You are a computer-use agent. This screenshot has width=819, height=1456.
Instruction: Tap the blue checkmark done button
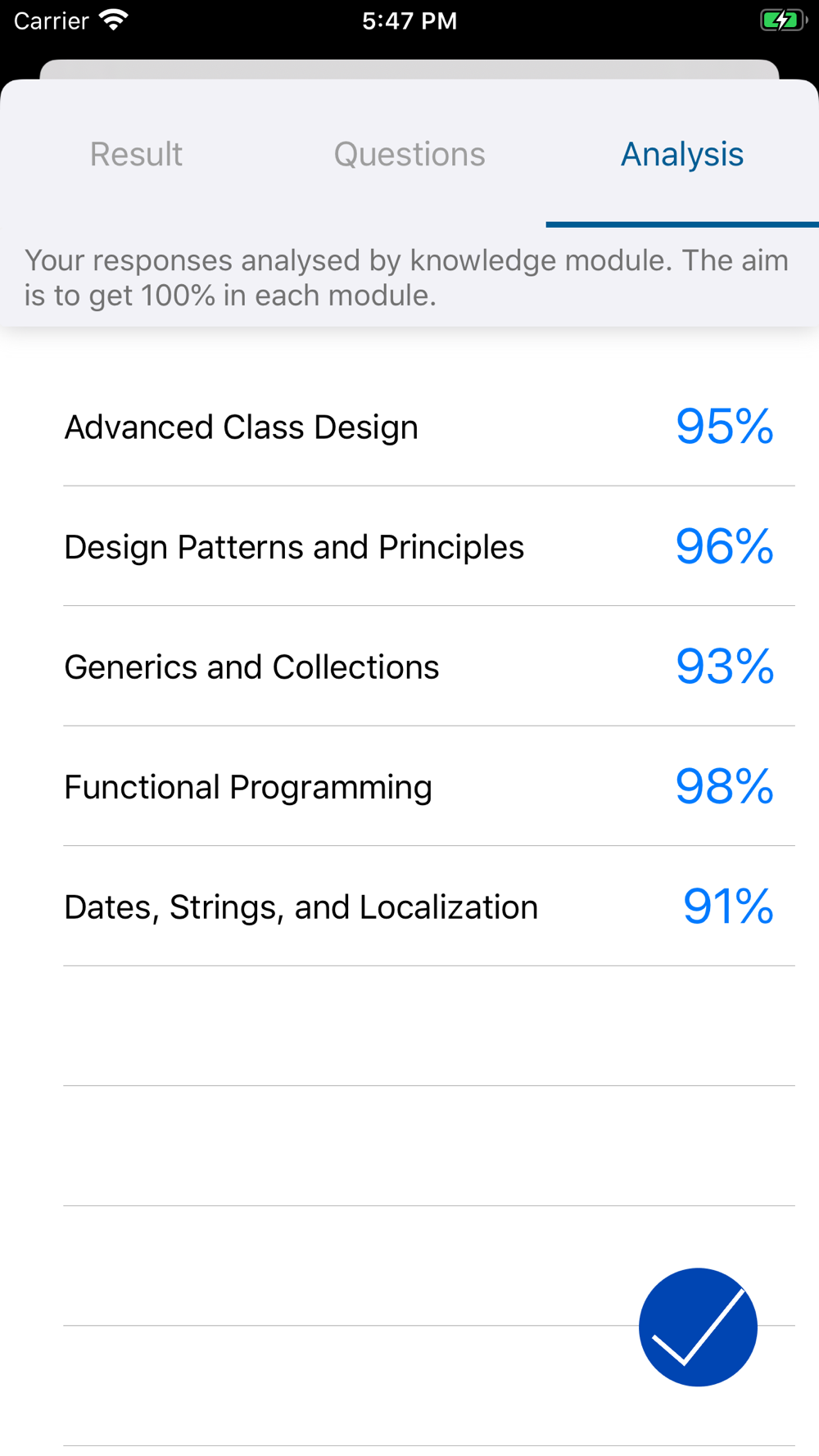pyautogui.click(x=698, y=1327)
